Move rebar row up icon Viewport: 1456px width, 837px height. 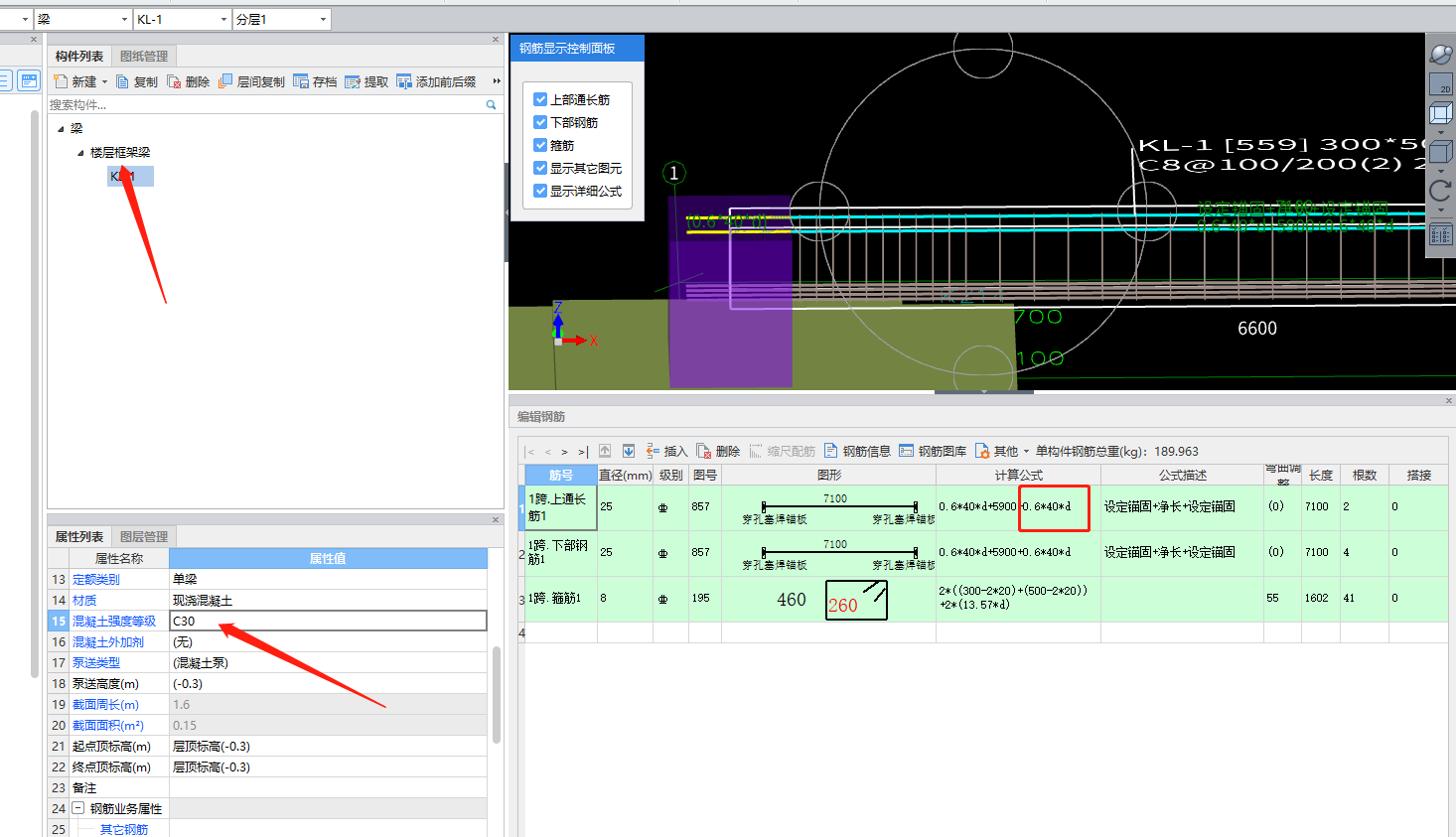tap(605, 451)
